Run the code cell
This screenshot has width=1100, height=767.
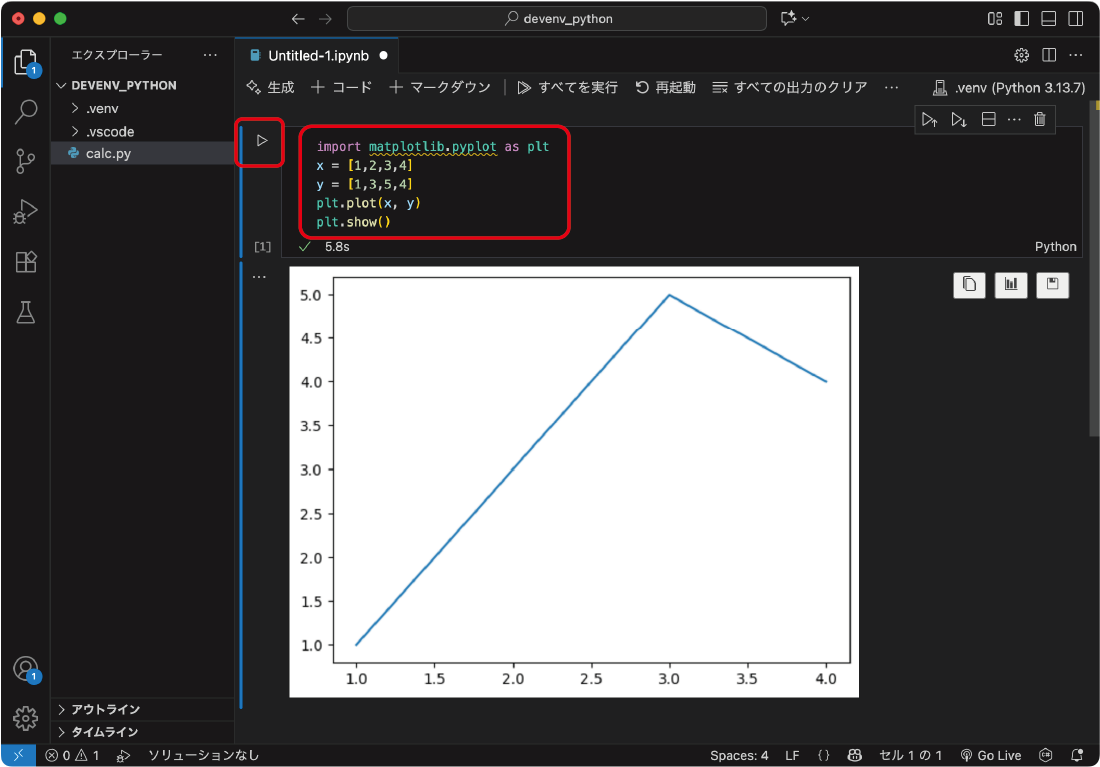[260, 142]
